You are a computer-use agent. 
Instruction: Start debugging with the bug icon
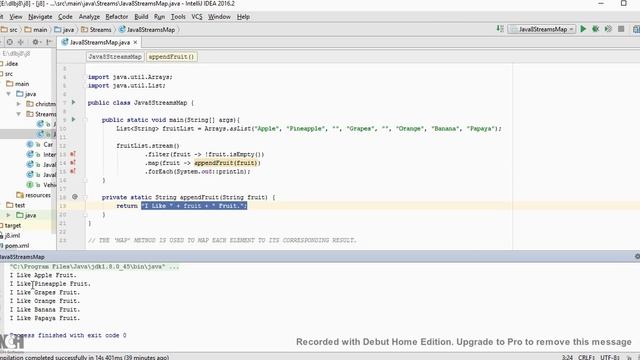click(596, 29)
